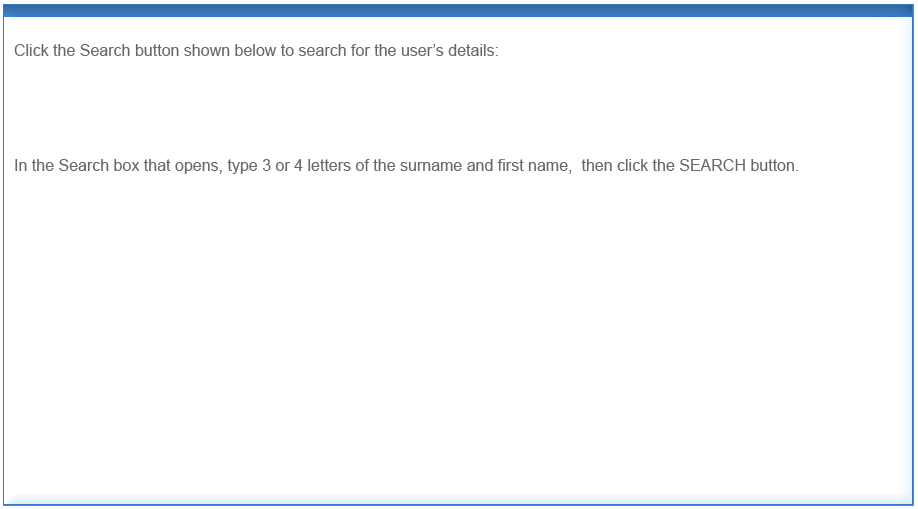Click the word 'button.' ending second sentence

(774, 166)
